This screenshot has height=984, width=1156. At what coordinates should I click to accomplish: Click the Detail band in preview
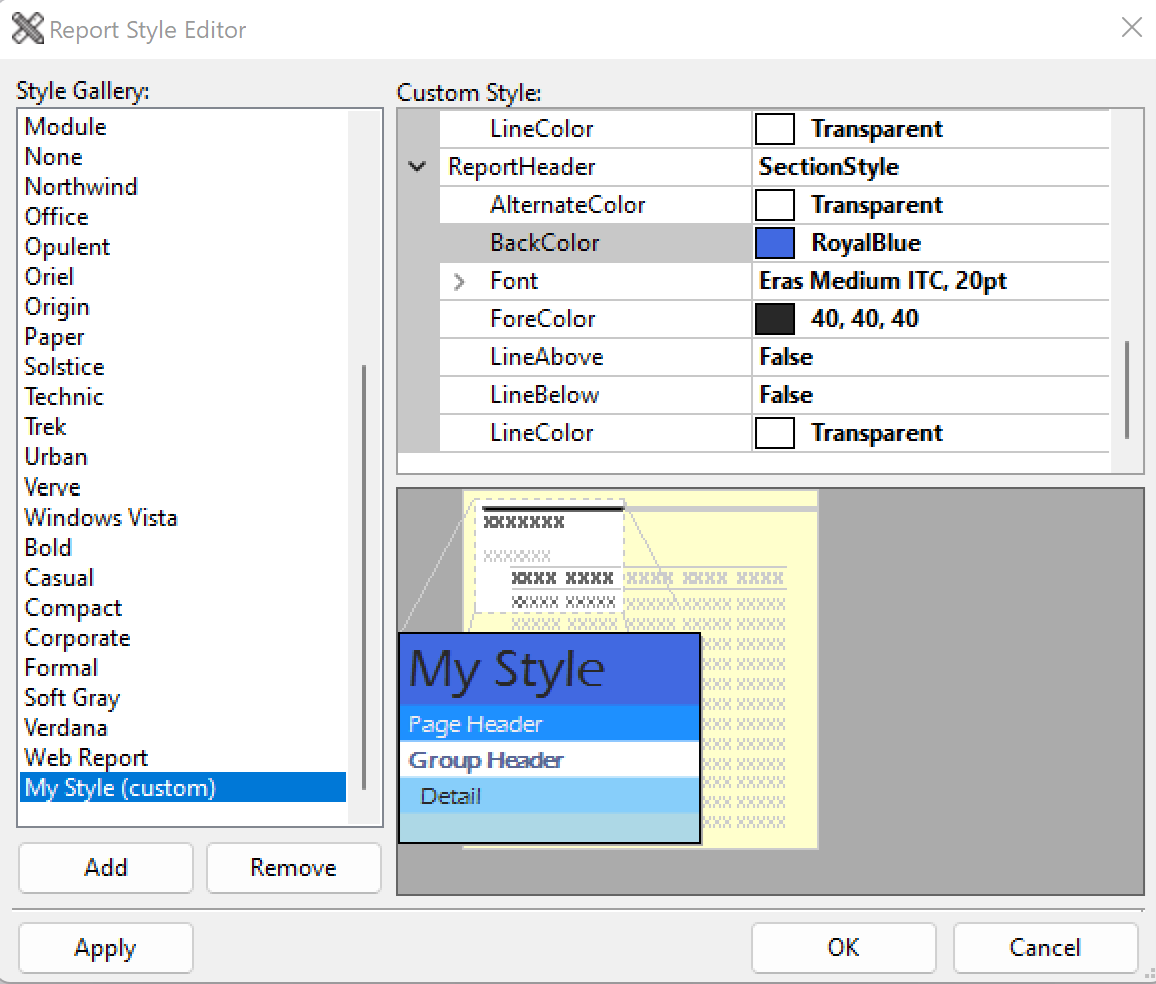point(549,796)
